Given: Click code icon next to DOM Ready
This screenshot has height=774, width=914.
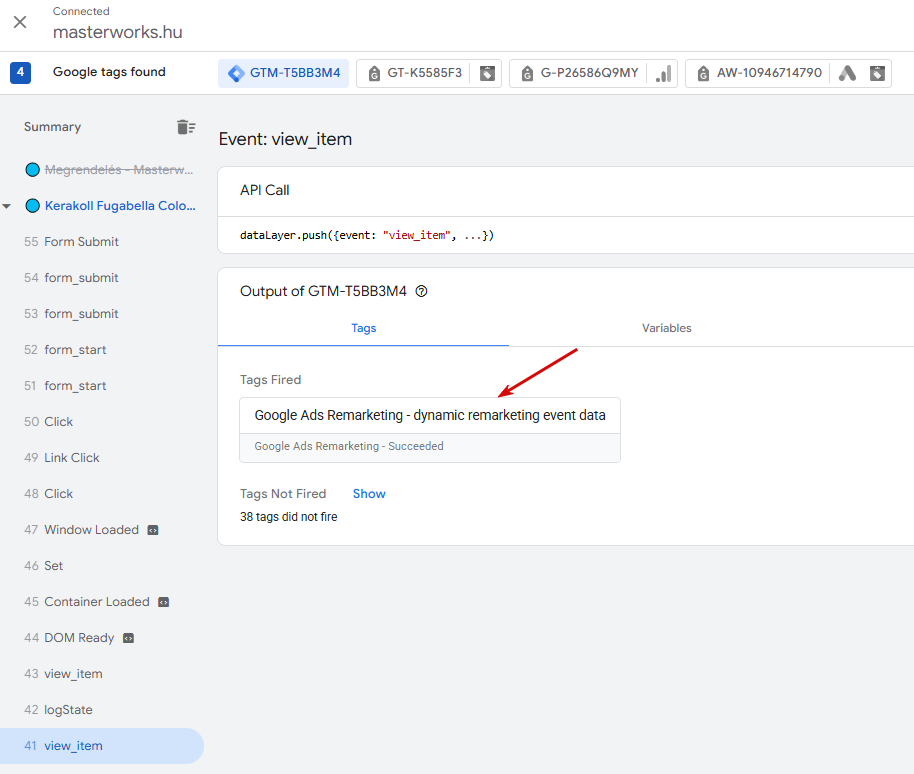Looking at the screenshot, I should [x=128, y=638].
